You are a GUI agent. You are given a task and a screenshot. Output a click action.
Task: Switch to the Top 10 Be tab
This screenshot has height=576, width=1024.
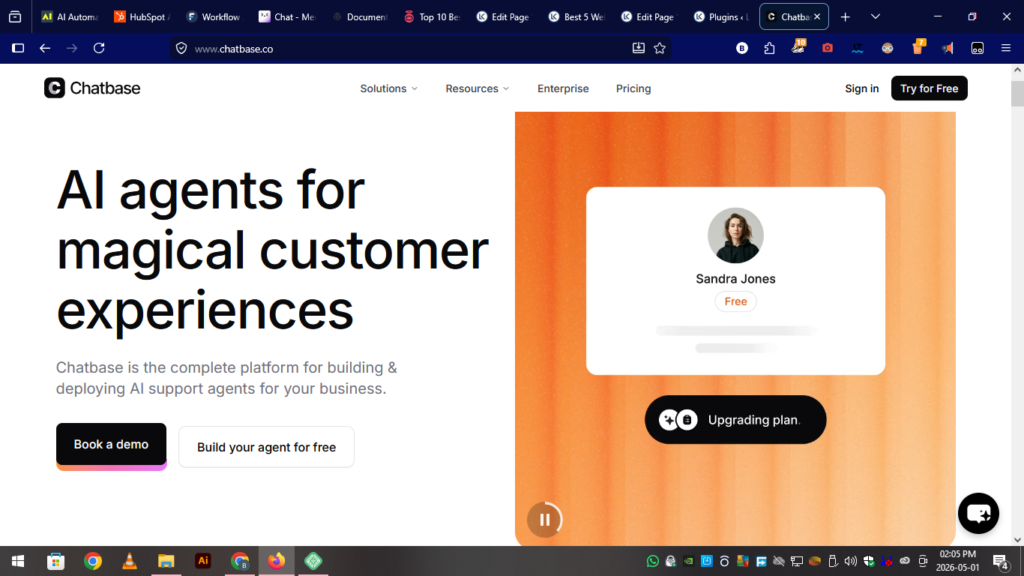point(432,17)
